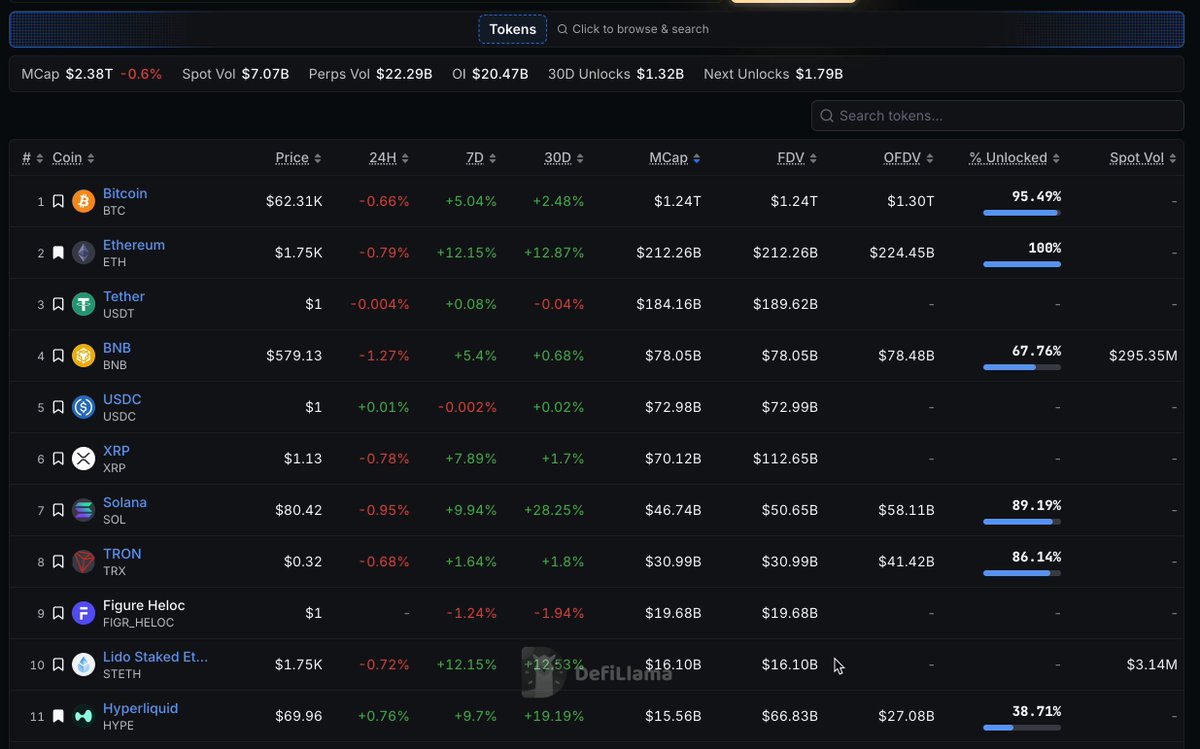Click the Ethereum coin logo icon
1200x749 pixels.
tap(83, 253)
